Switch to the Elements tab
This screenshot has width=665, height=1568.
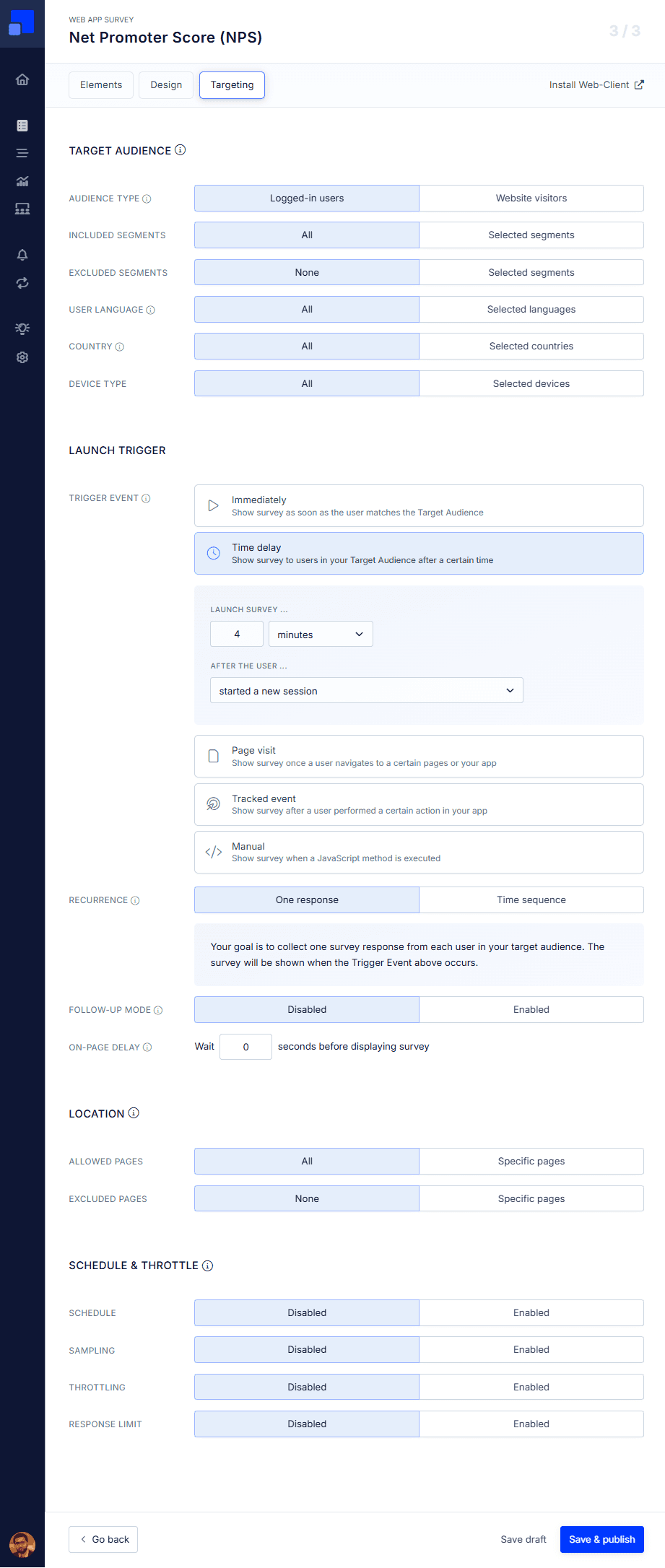pyautogui.click(x=101, y=85)
